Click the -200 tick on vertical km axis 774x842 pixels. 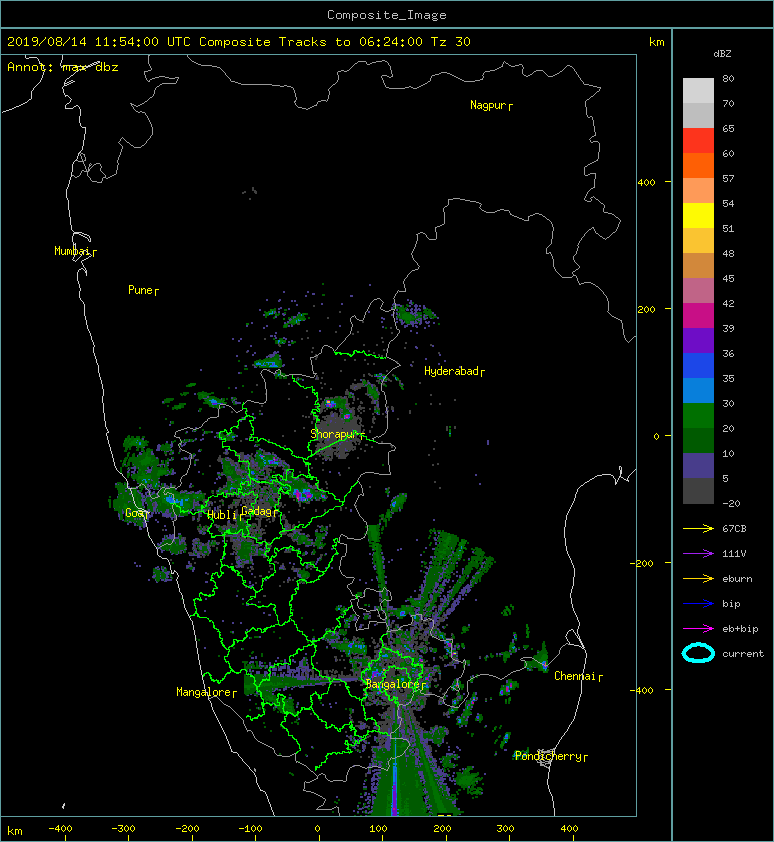(642, 563)
